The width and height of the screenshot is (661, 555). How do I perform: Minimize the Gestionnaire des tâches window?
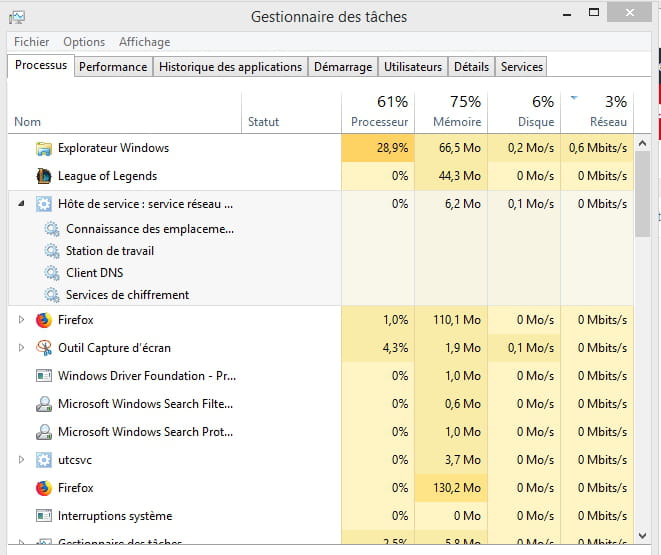click(x=567, y=15)
